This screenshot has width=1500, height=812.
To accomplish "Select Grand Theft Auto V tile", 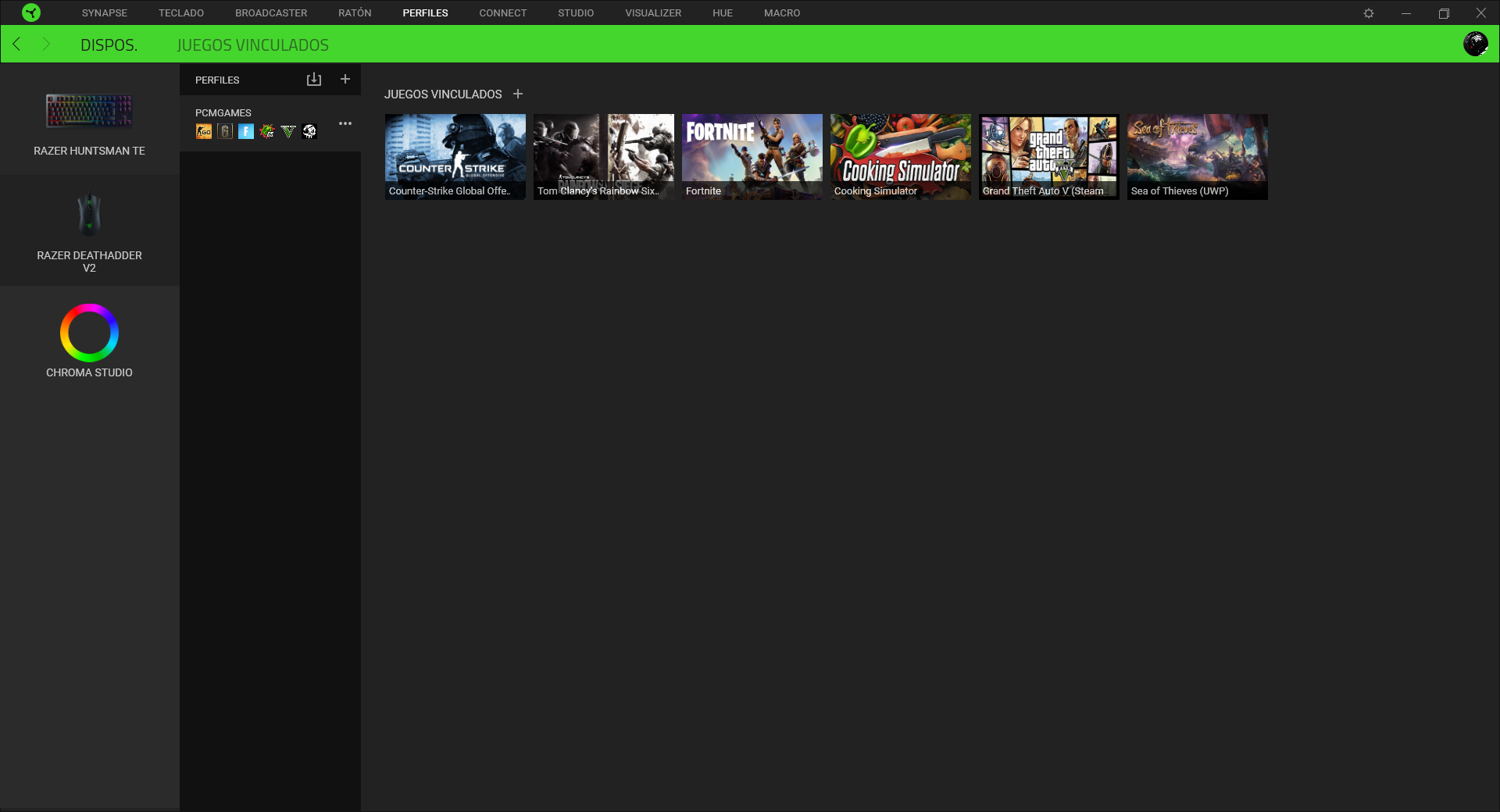I will [x=1049, y=157].
